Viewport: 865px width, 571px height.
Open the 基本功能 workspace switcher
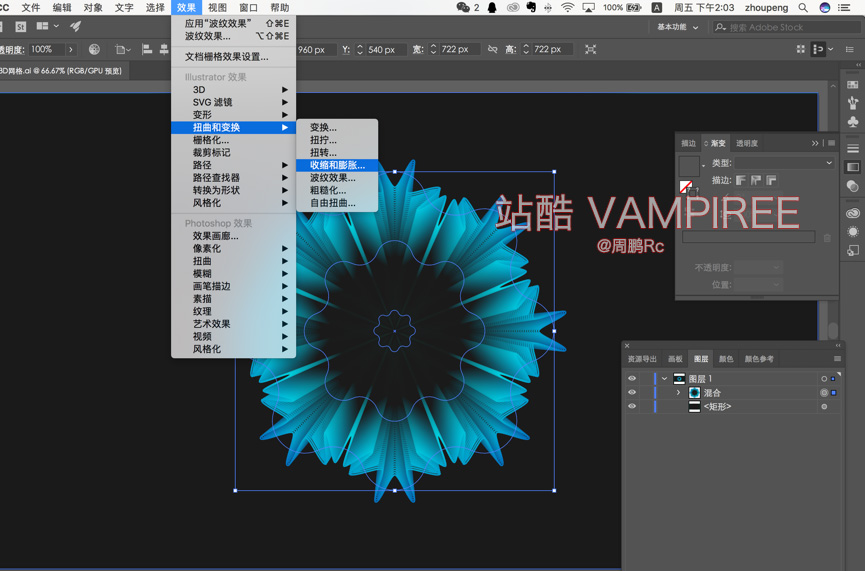click(677, 27)
